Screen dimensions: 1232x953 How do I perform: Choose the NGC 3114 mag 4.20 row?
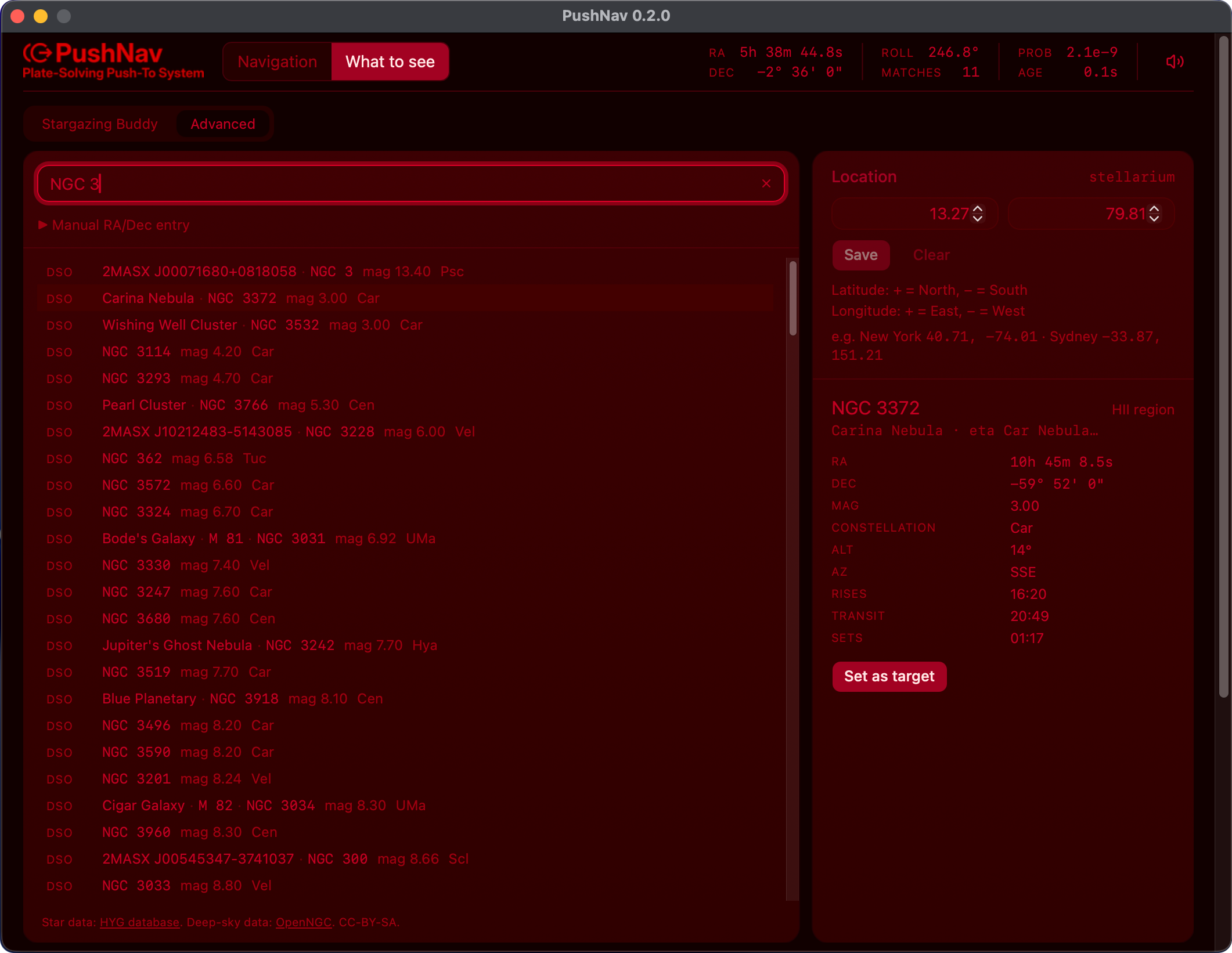pos(405,352)
